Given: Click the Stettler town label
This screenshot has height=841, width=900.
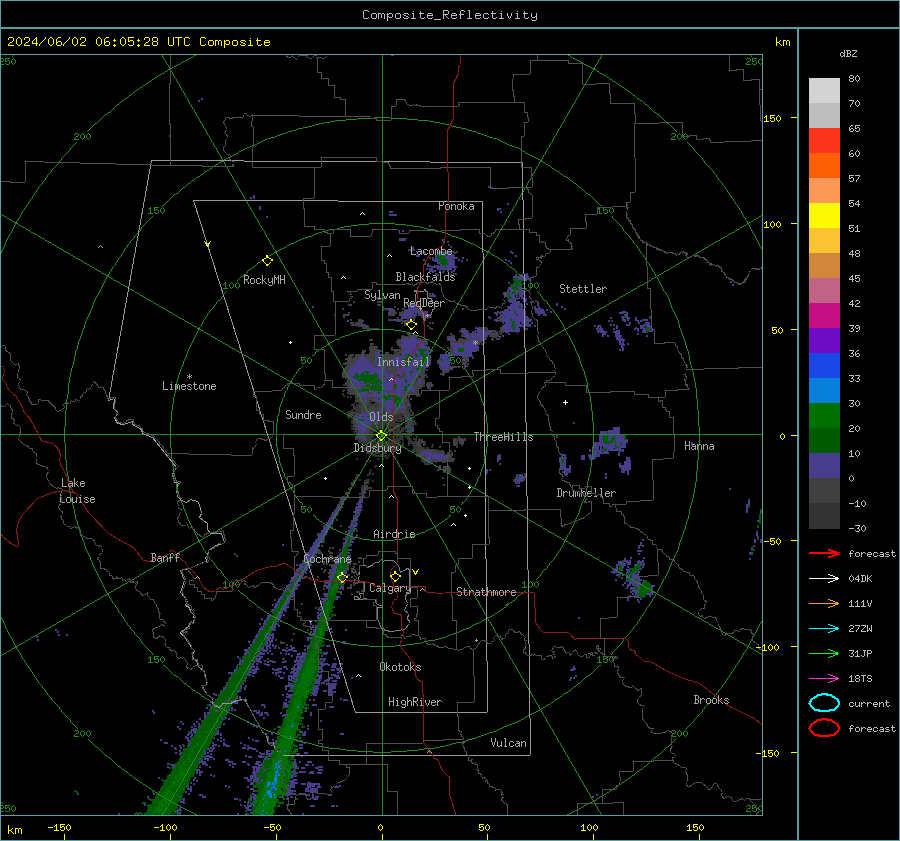Looking at the screenshot, I should 583,289.
